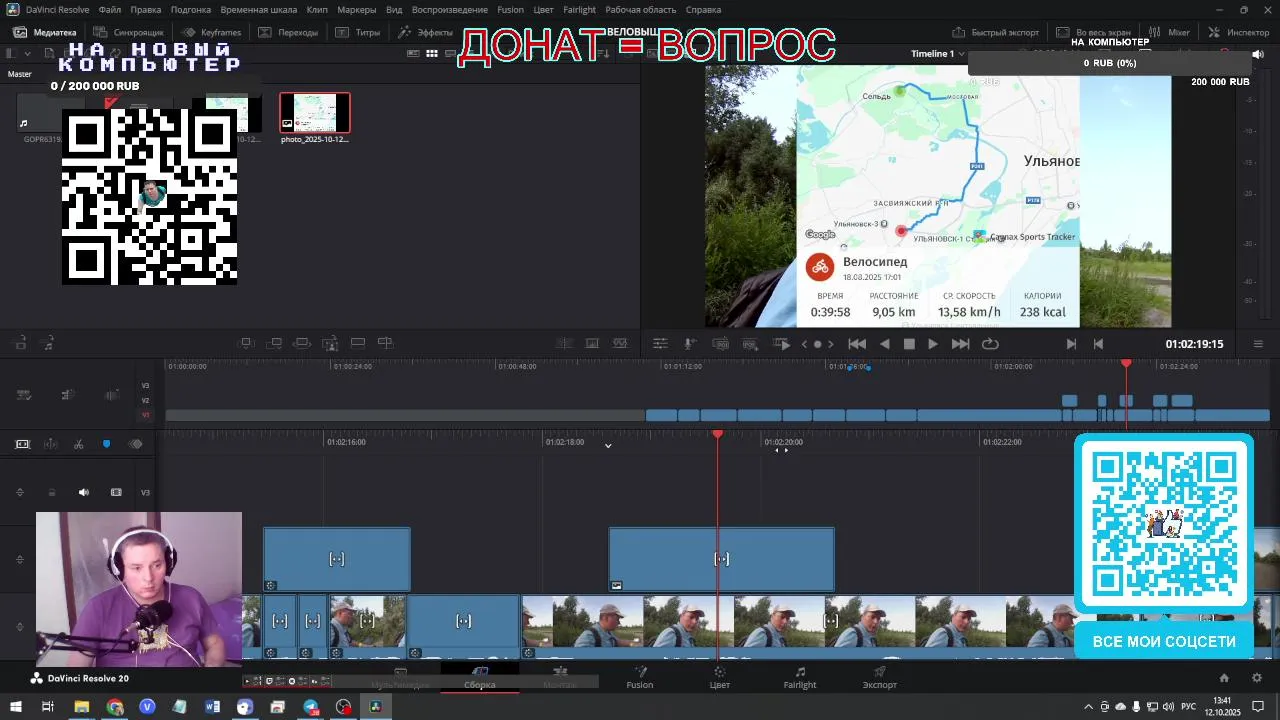This screenshot has width=1280, height=720.
Task: Toggle the Эффекты effects panel
Action: 424,32
